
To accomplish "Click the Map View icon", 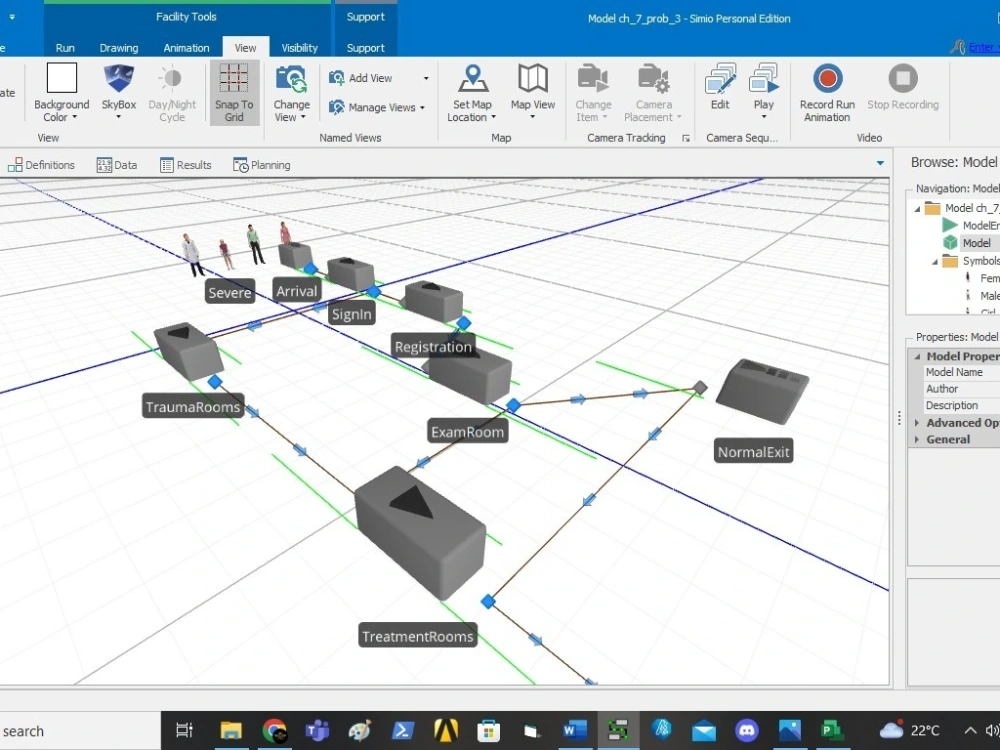I will coord(532,90).
